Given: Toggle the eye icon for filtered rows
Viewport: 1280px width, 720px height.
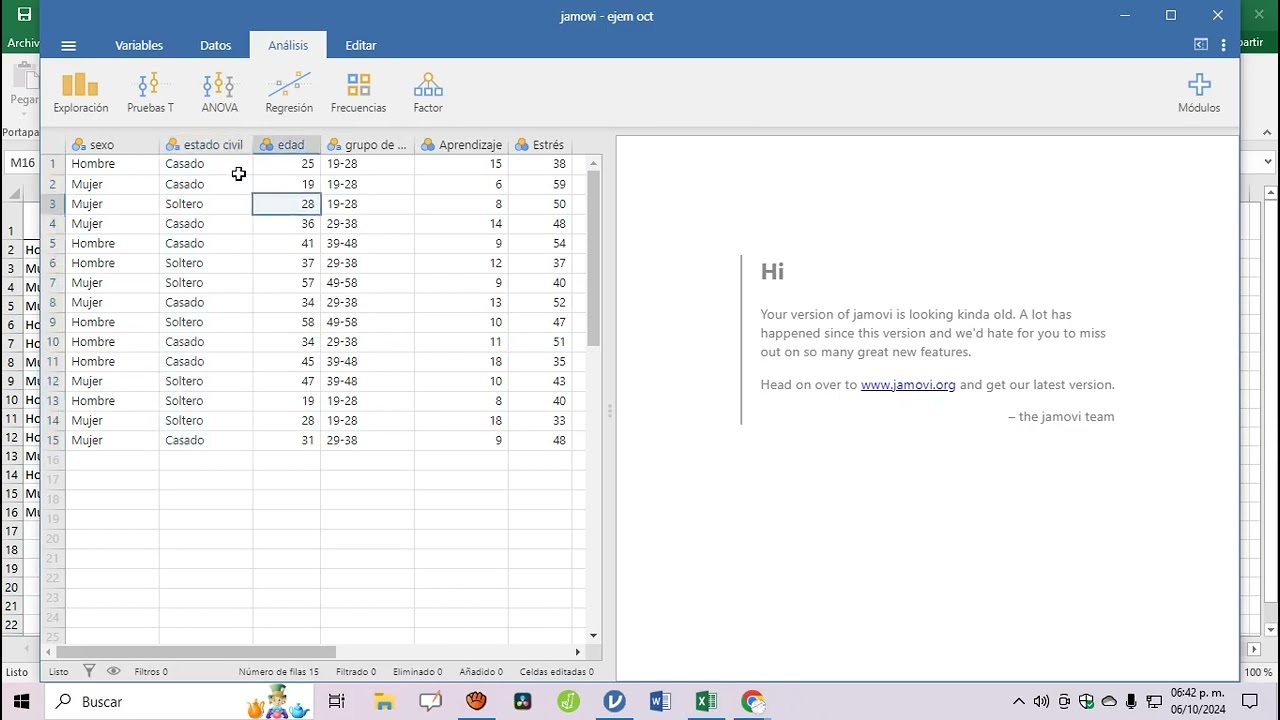Looking at the screenshot, I should pos(113,671).
